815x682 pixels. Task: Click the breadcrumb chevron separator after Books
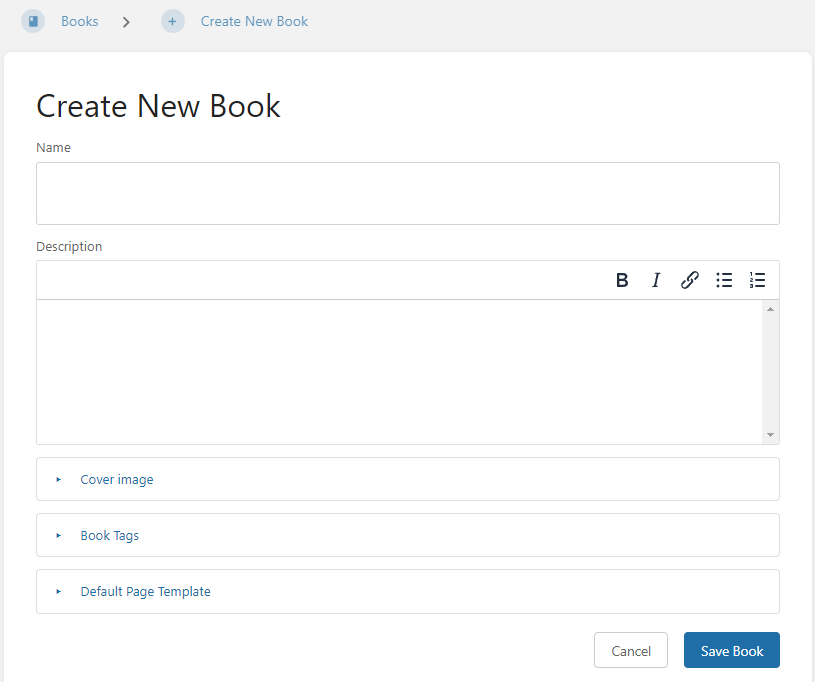click(x=126, y=21)
